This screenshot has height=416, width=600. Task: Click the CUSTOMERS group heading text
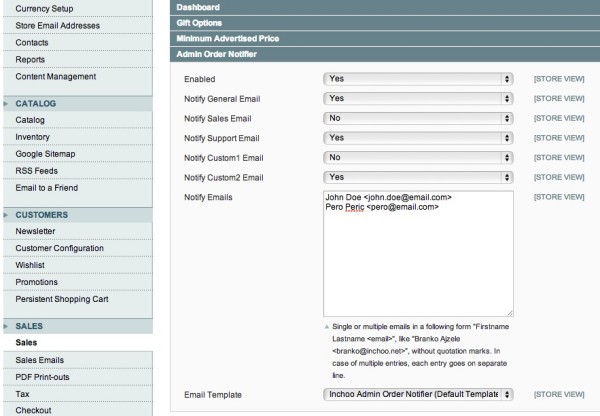pyautogui.click(x=42, y=215)
